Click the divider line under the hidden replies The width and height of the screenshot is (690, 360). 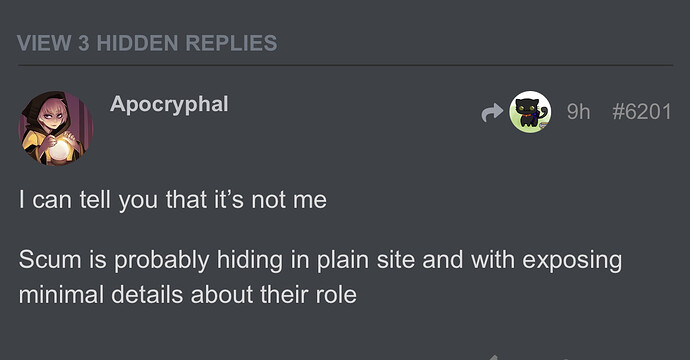[x=345, y=66]
